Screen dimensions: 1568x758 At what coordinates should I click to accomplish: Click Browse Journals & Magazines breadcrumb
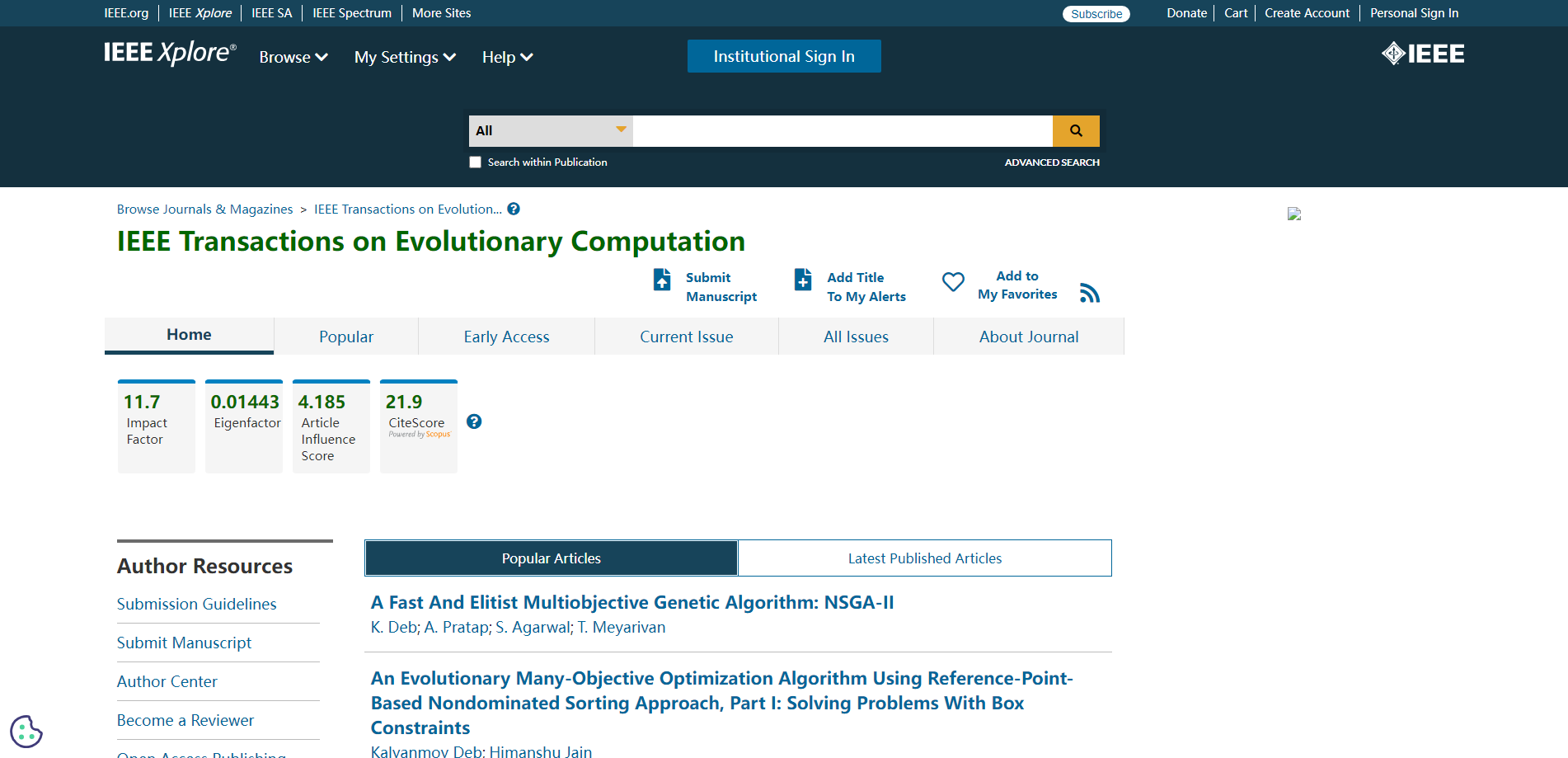[x=205, y=210]
